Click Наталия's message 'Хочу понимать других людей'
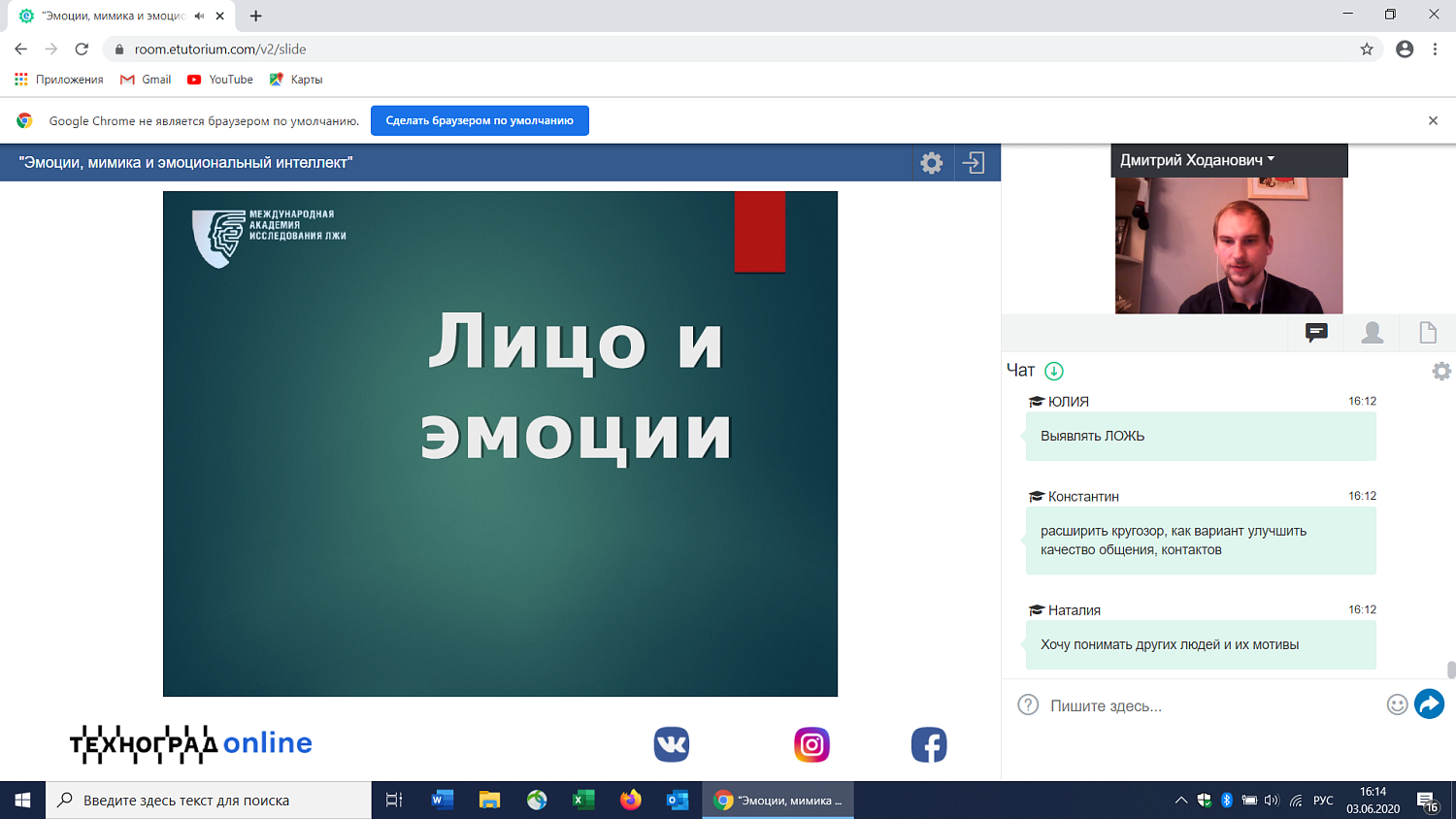This screenshot has height=819, width=1456. pos(1201,644)
